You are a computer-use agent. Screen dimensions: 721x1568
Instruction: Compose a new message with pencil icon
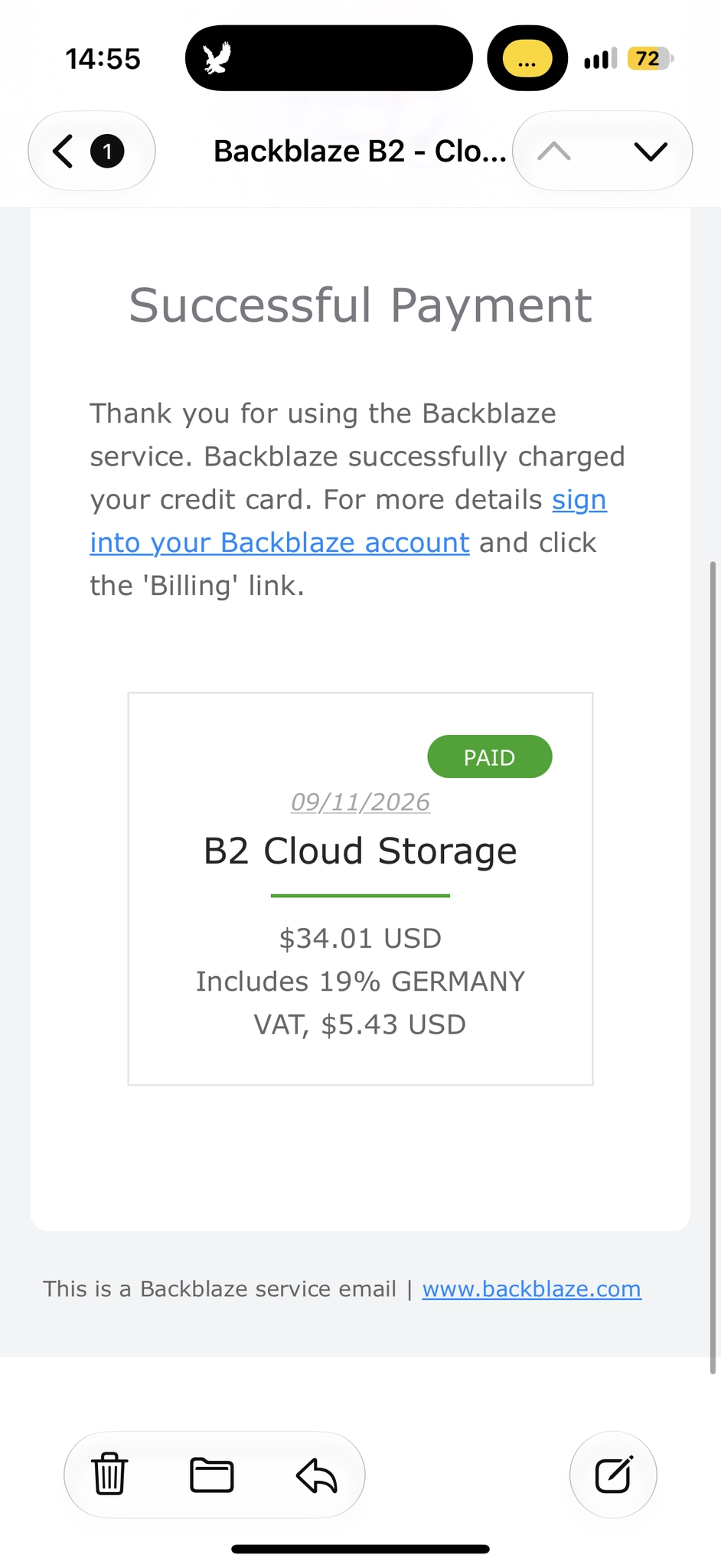point(614,1475)
